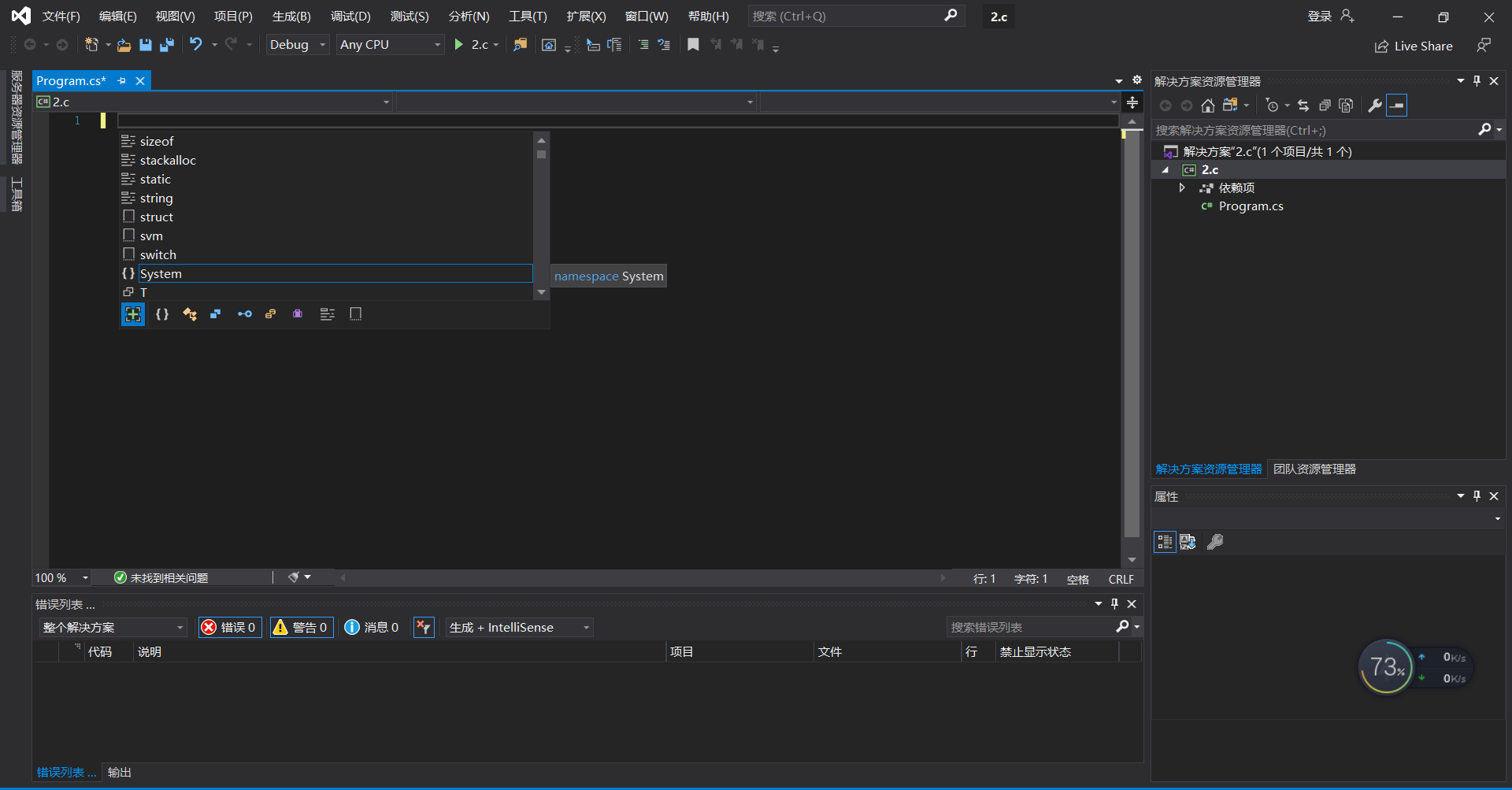
Task: Switch to the 团队资源管理器 tab
Action: [1314, 469]
